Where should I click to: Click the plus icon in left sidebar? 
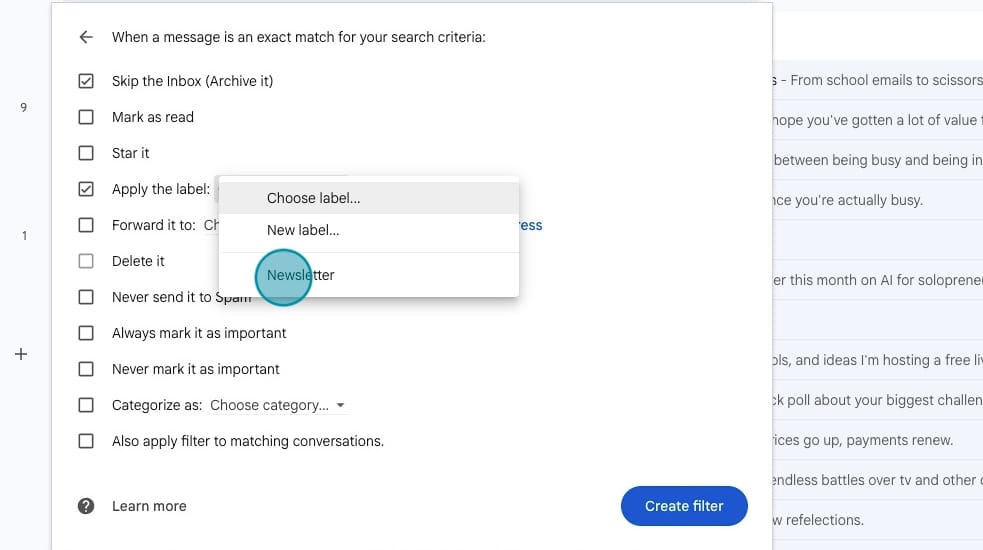click(20, 354)
